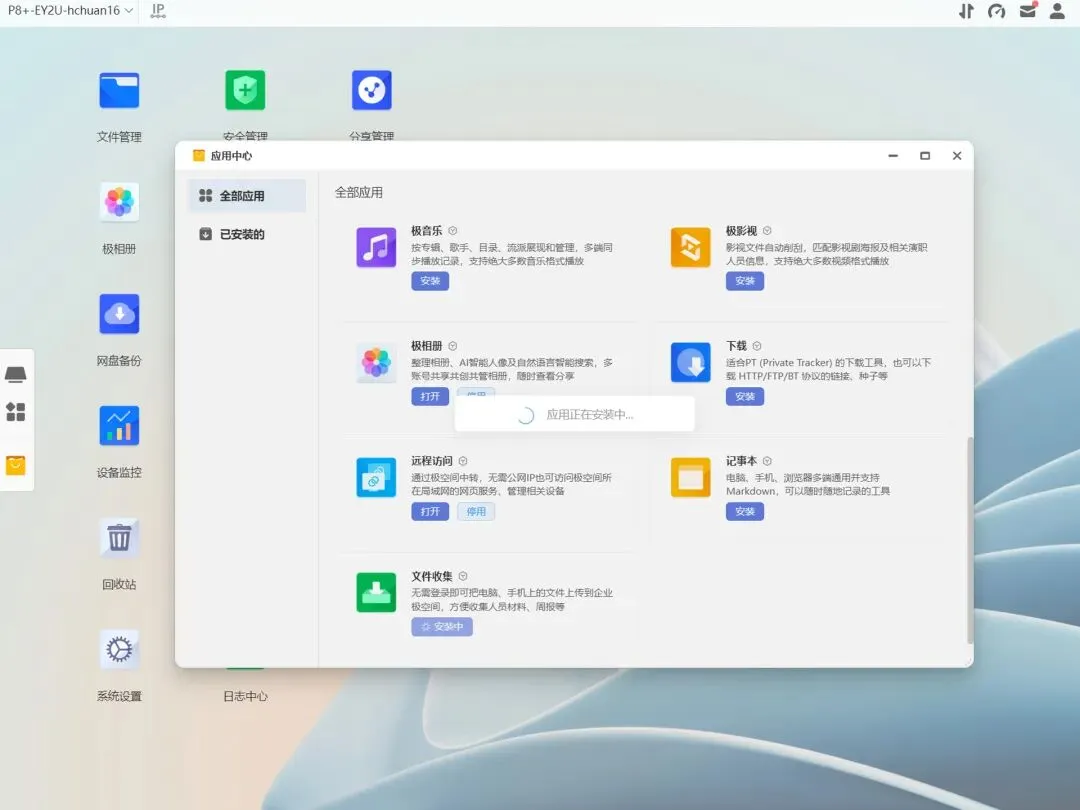Screen dimensions: 1080x810
Task: Launch 极相册 from the desktop
Action: [119, 202]
